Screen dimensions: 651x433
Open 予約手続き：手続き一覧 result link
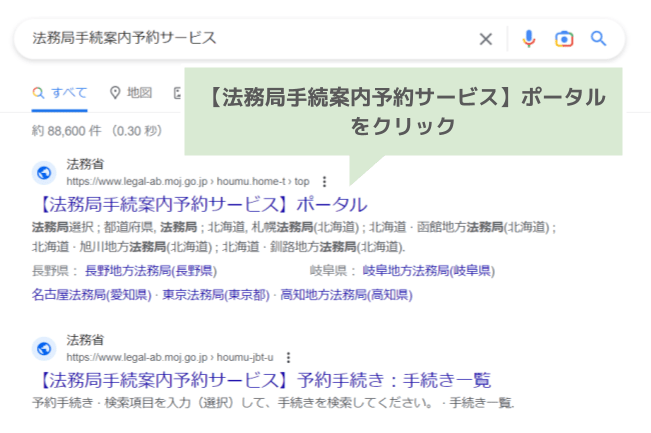pyautogui.click(x=262, y=380)
